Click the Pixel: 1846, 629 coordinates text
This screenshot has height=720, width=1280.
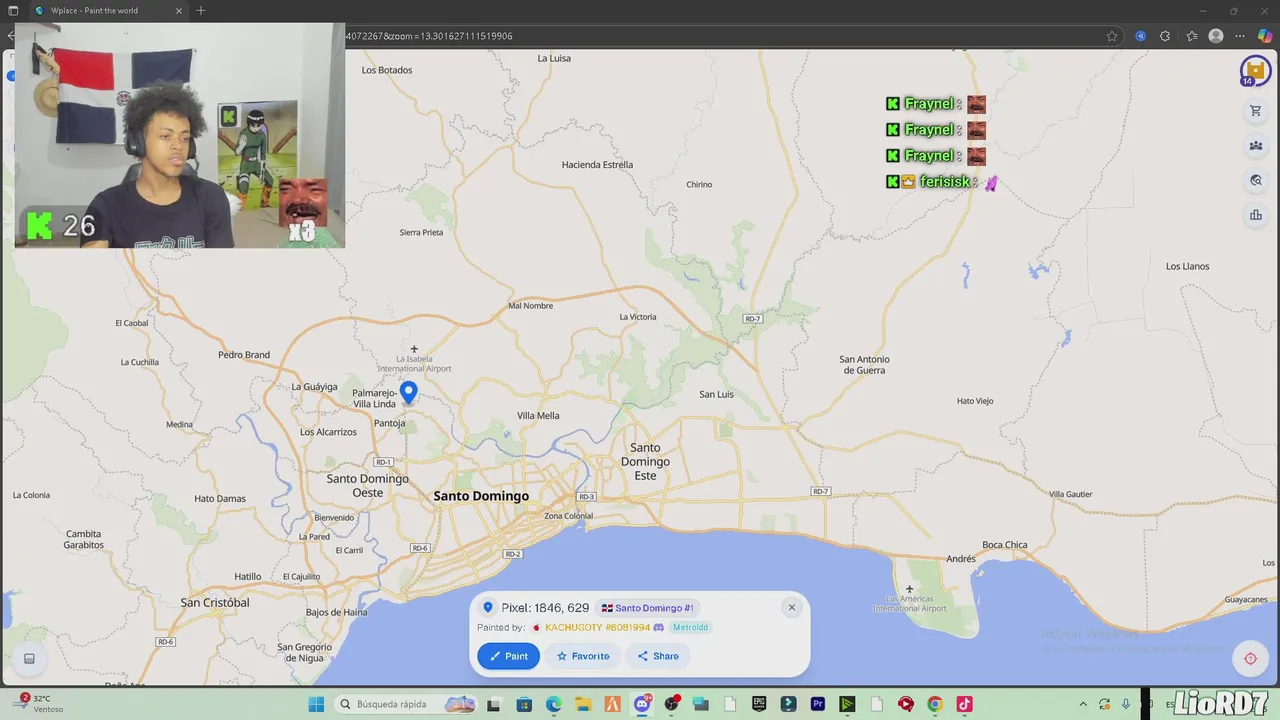tap(545, 608)
